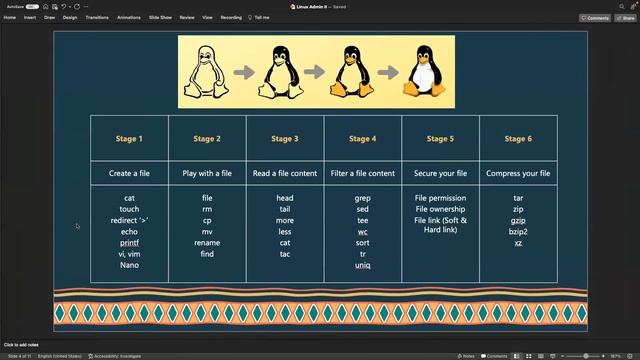The height and width of the screenshot is (360, 640).
Task: Click the word 'bzip2' in Stage 6
Action: 518,231
